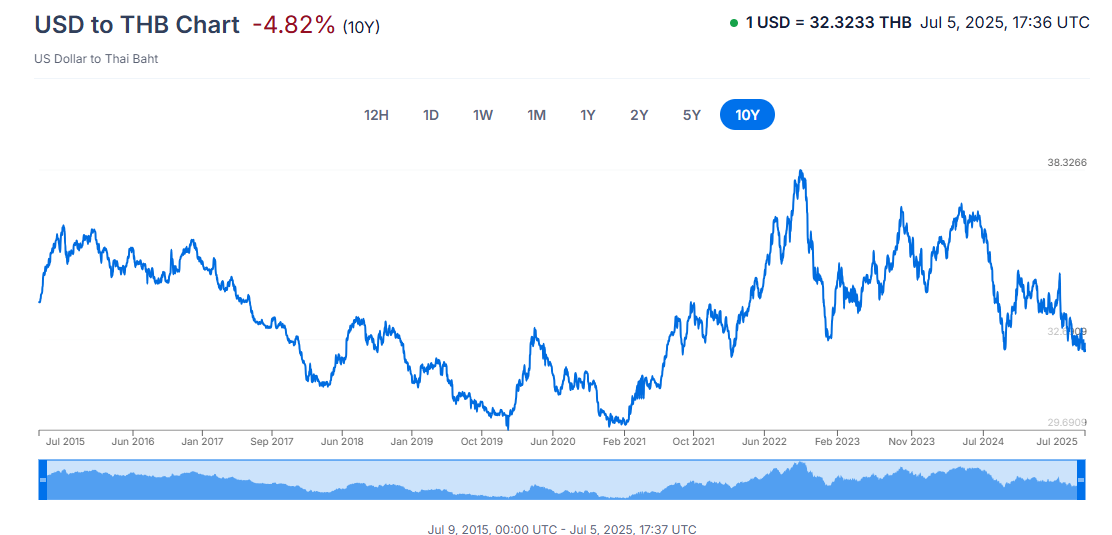Click the Jul 2015 axis label
This screenshot has height=535, width=1112.
pos(65,441)
